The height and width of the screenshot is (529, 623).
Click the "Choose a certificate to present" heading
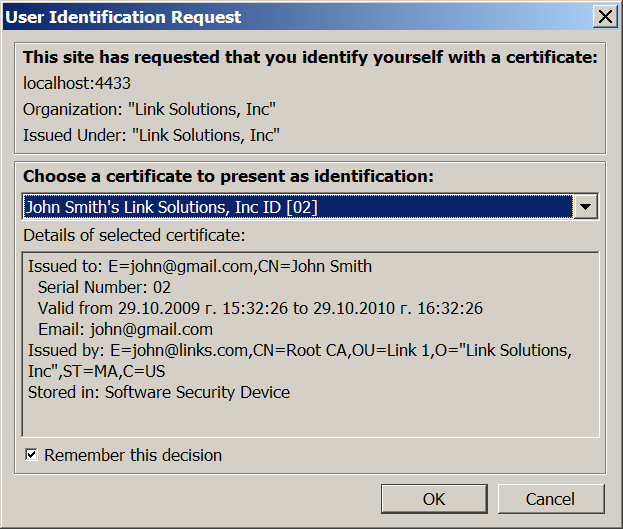click(x=229, y=176)
